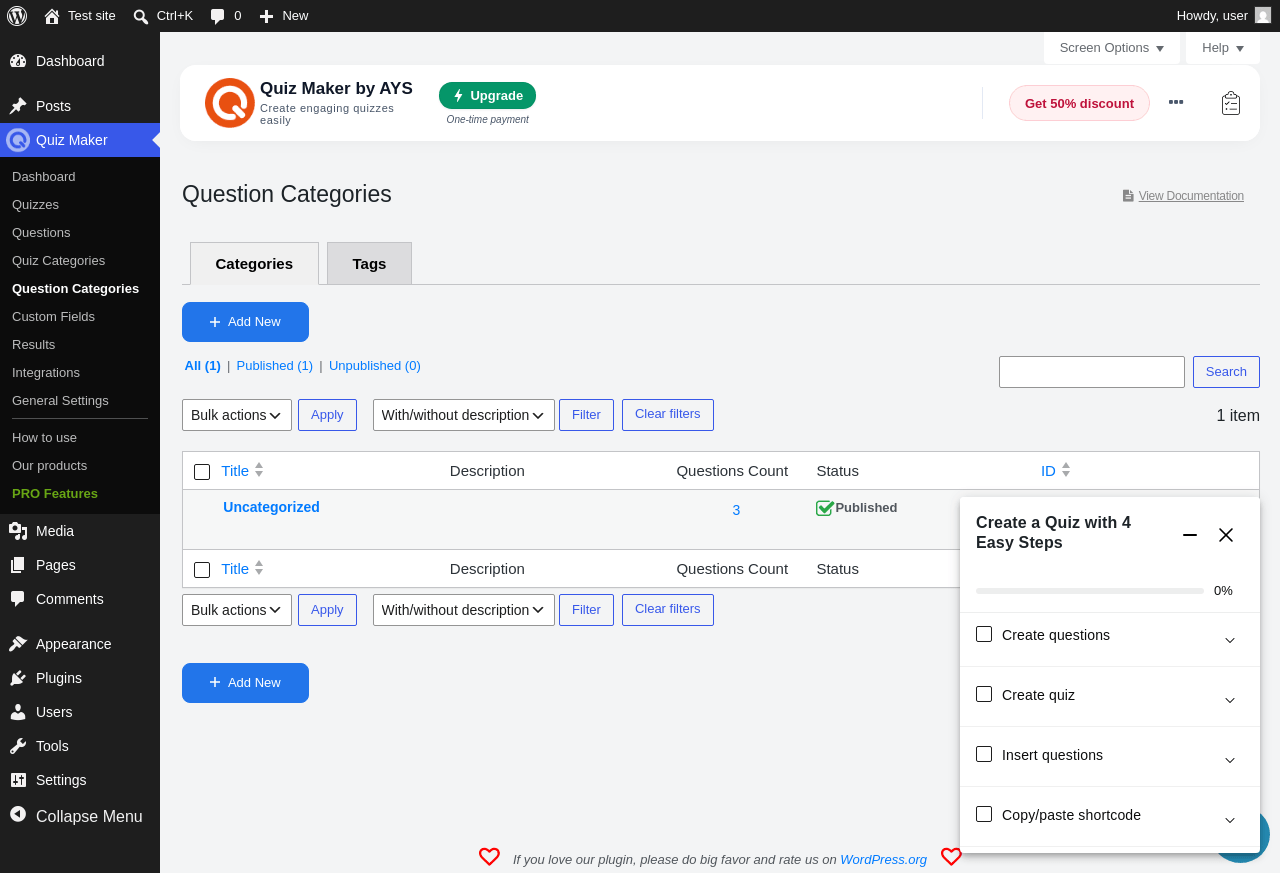Click the Ctrl+K search magnifier icon

(x=141, y=16)
